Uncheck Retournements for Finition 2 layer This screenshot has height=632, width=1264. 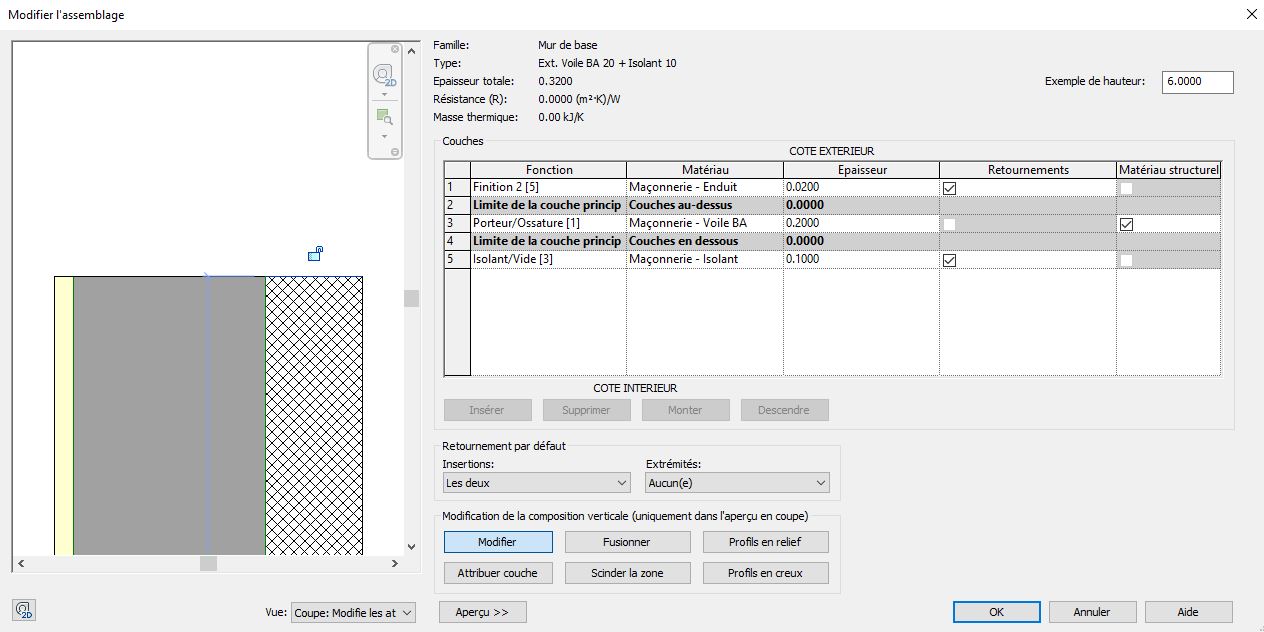[950, 188]
